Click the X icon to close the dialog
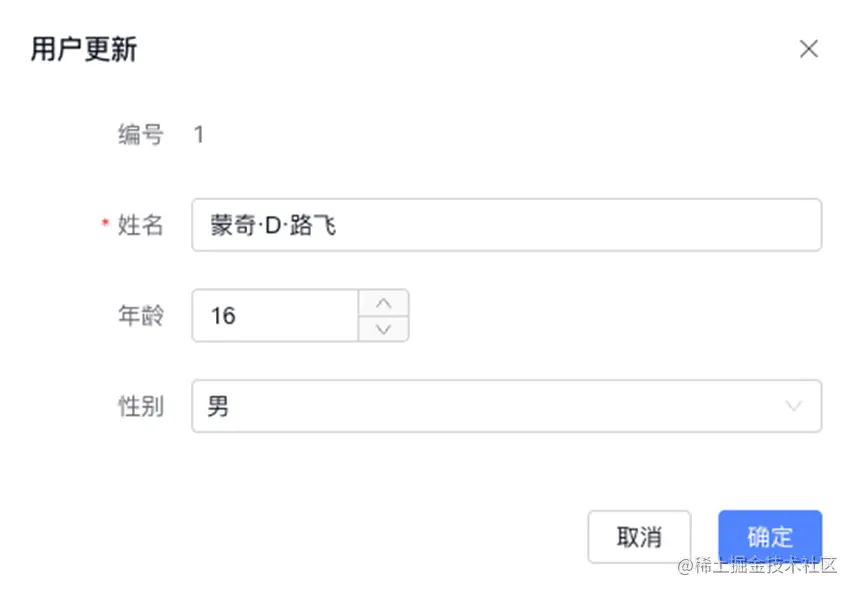The width and height of the screenshot is (856, 594). coord(809,48)
